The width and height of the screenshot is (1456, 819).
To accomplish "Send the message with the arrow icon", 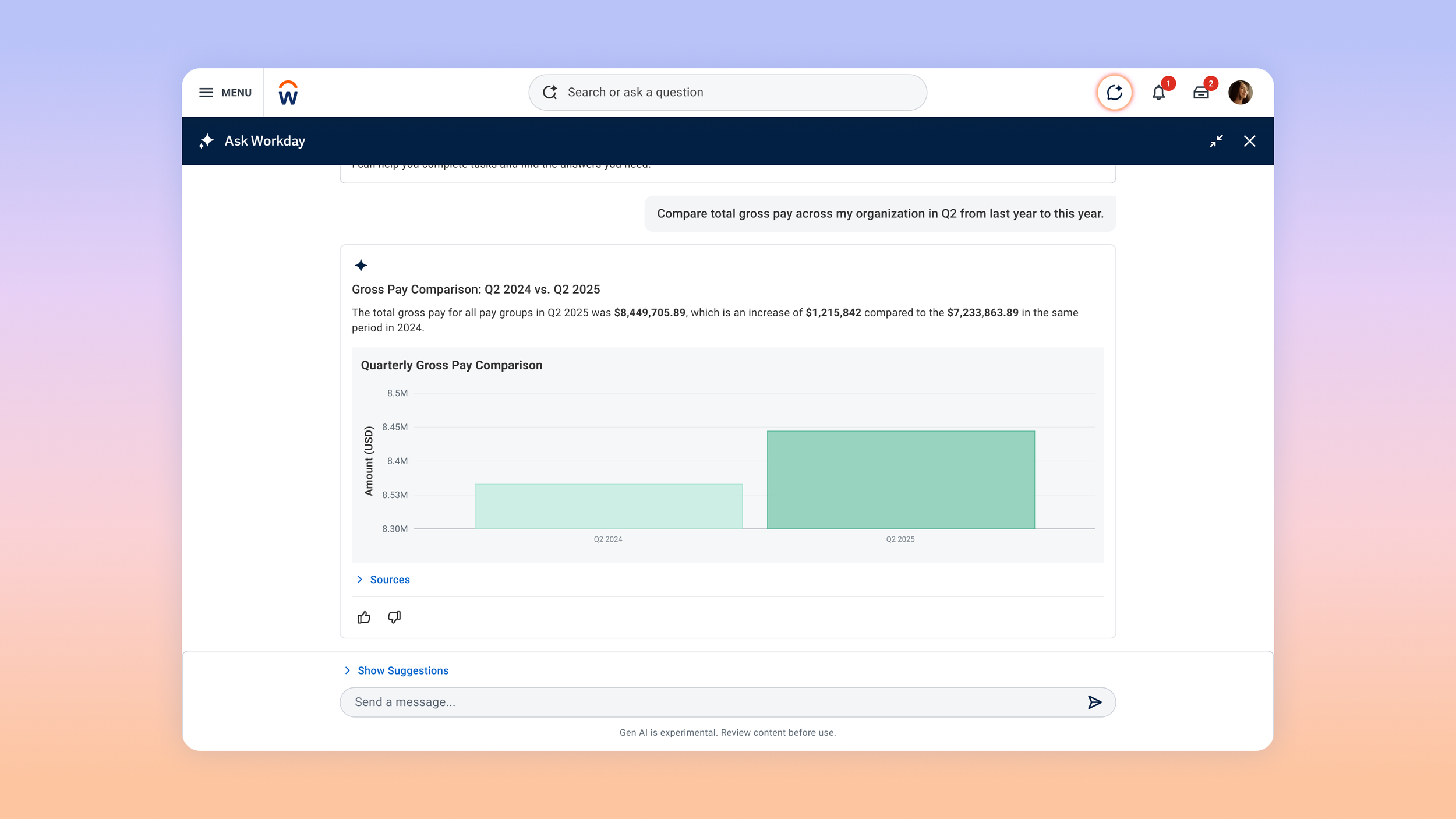I will [1094, 702].
